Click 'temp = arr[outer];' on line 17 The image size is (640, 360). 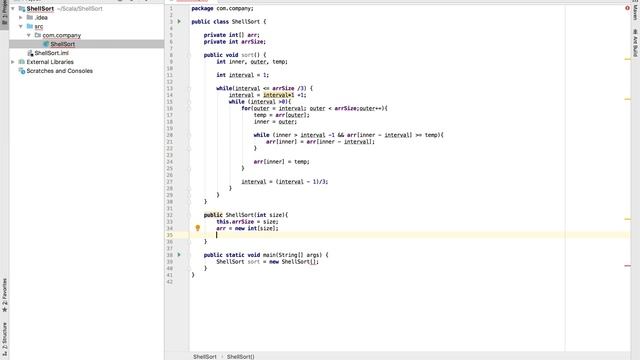(282, 115)
